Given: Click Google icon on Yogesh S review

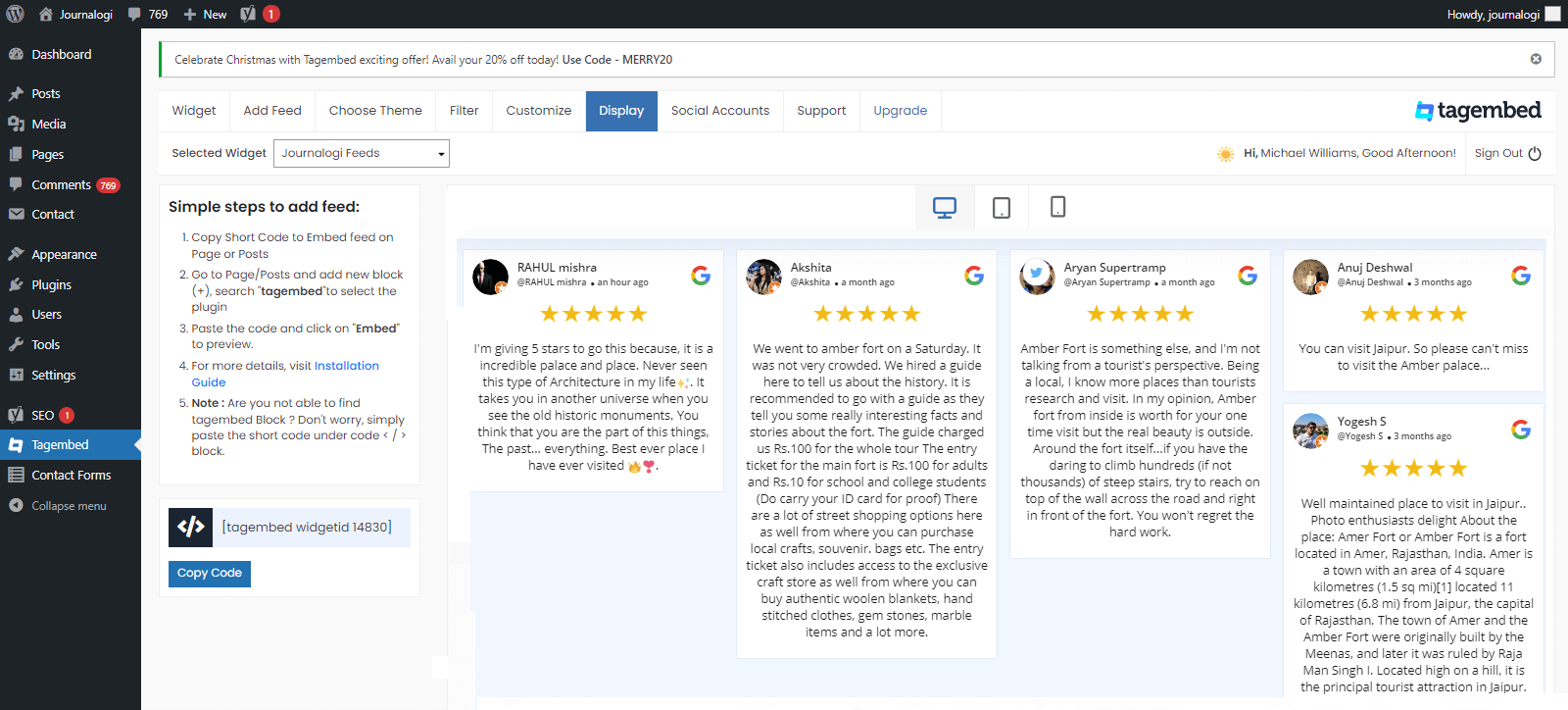Looking at the screenshot, I should (1521, 430).
